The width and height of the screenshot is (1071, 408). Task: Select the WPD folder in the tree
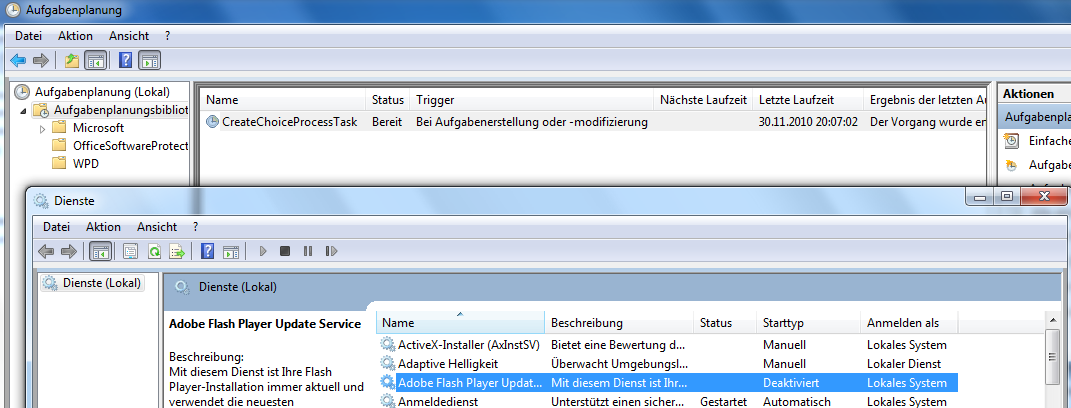[86, 163]
